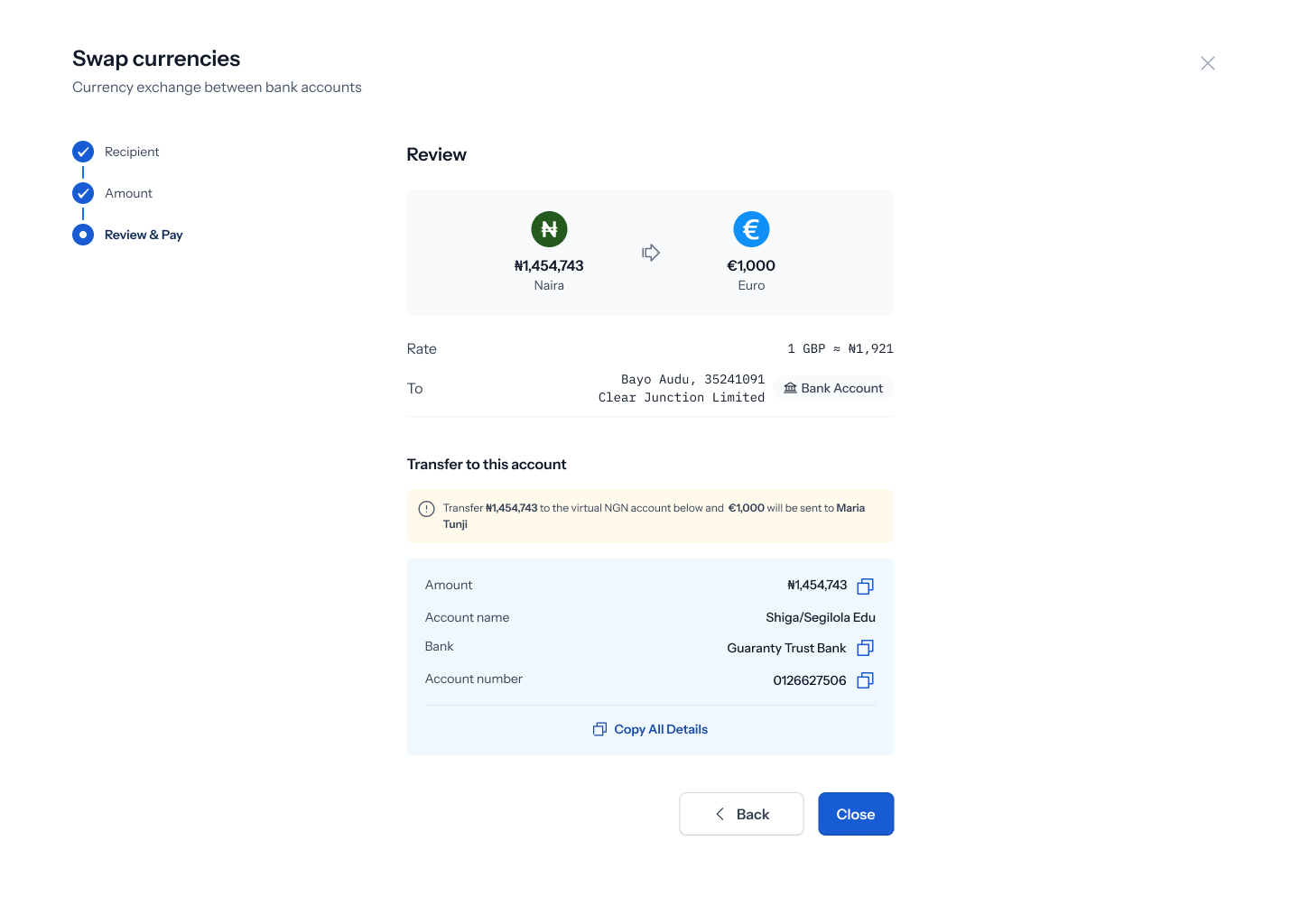Select the Review & Pay step indicator
This screenshot has height=924, width=1300.
click(83, 235)
